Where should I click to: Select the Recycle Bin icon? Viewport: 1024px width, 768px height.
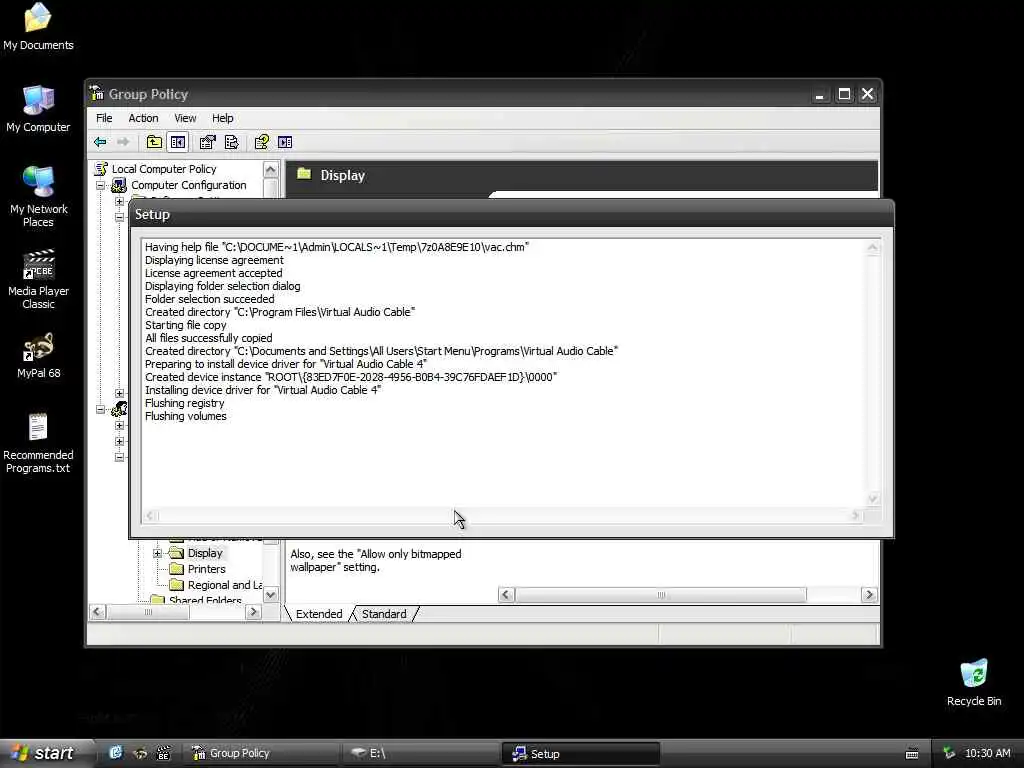click(974, 682)
